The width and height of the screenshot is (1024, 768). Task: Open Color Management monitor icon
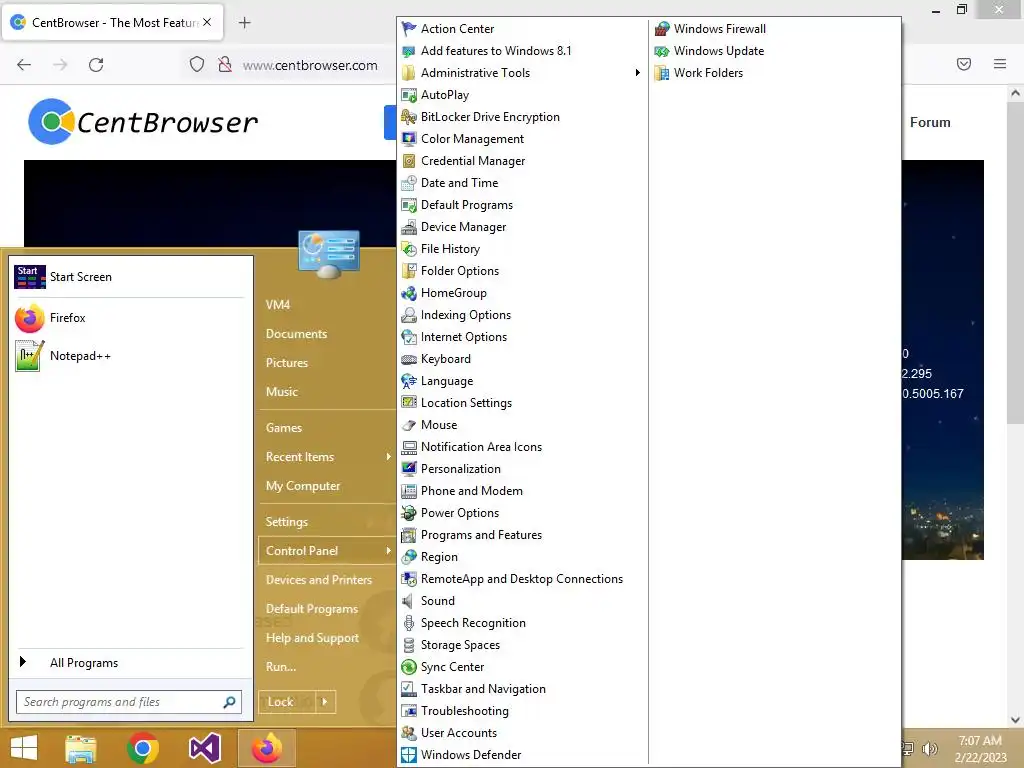pyautogui.click(x=409, y=138)
